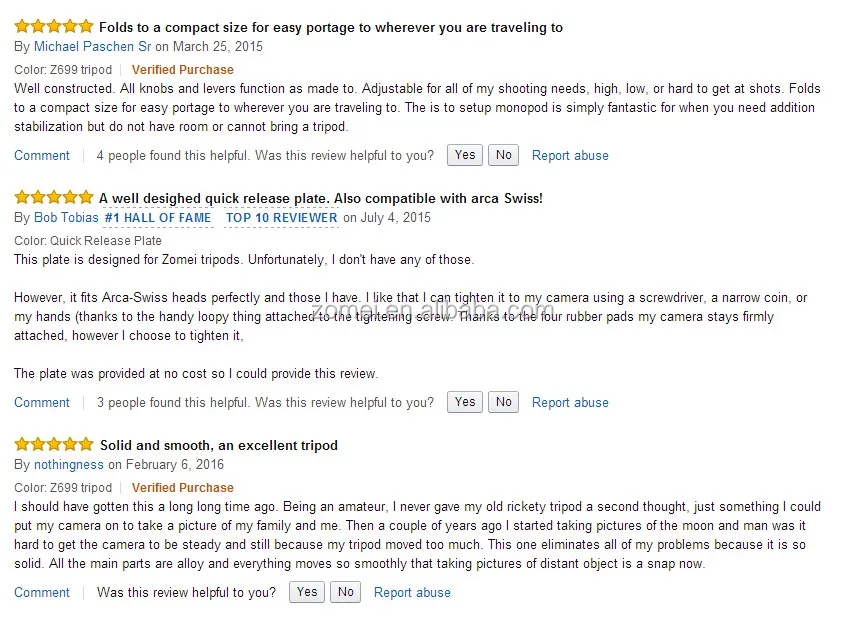Viewport: 863px width, 617px height.
Task: Open the review titled Solid and smooth, an excellent tripod
Action: point(219,444)
